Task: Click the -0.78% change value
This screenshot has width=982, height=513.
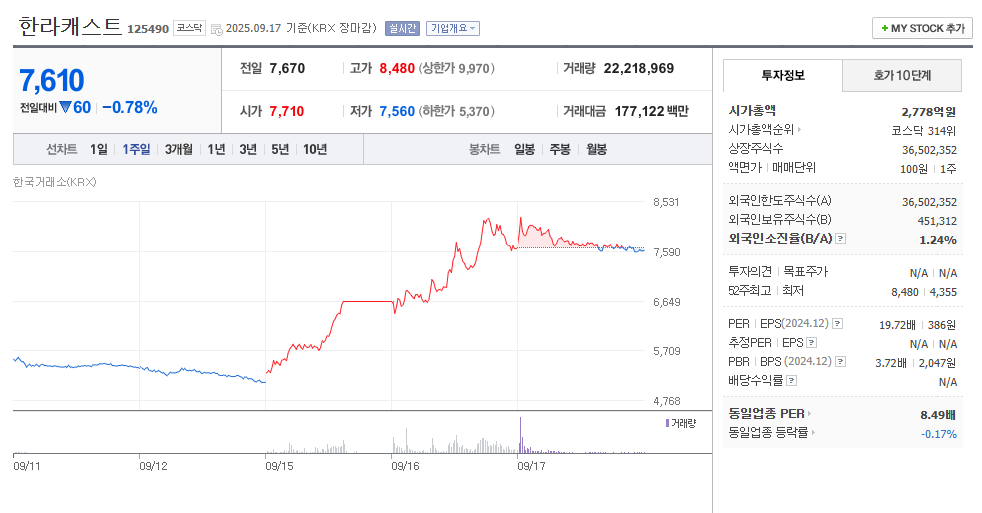Action: point(130,108)
